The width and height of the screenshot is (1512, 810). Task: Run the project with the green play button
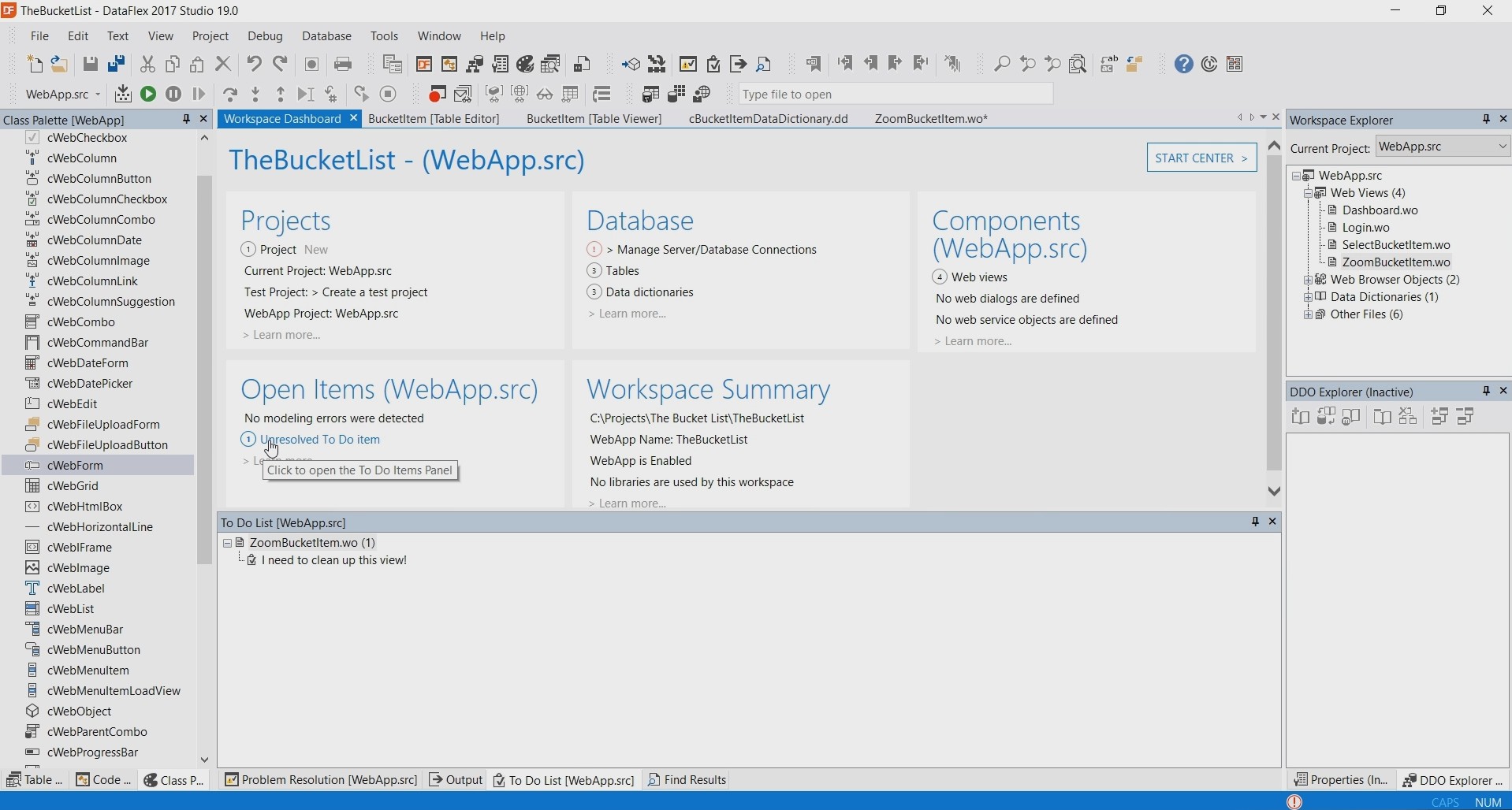point(148,95)
